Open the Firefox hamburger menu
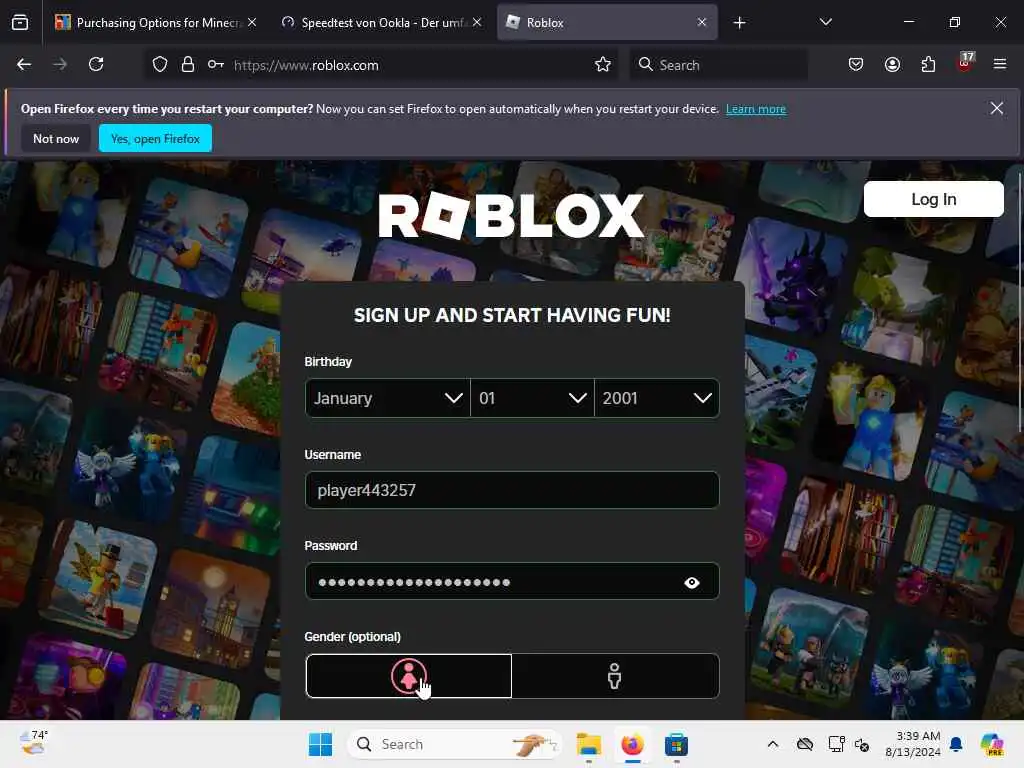The image size is (1024, 768). click(x=1000, y=64)
